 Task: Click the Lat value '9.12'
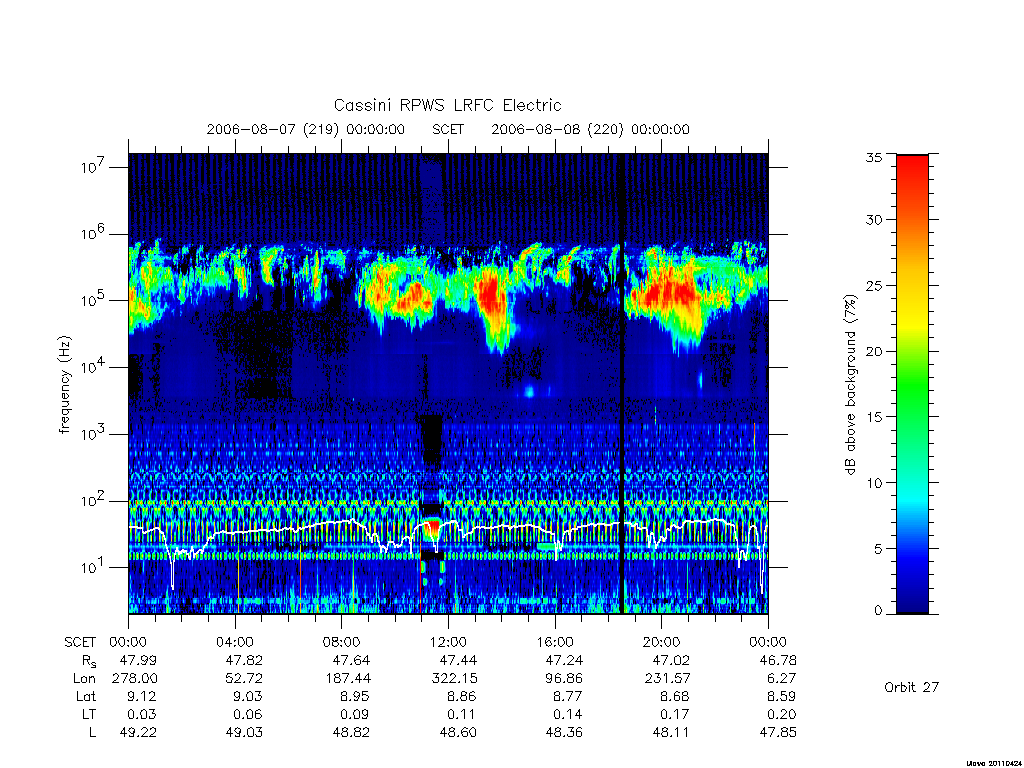point(142,696)
